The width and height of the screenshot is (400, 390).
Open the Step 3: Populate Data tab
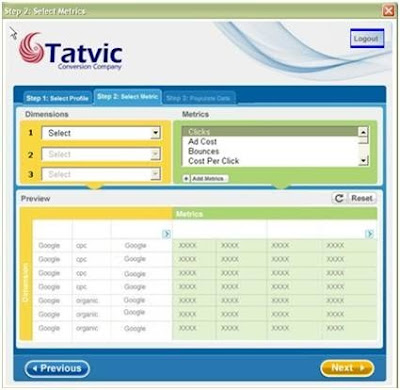(199, 98)
